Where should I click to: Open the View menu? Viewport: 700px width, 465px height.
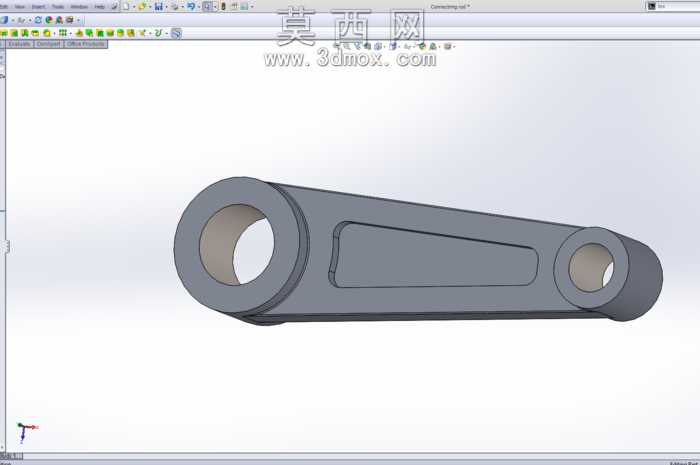click(x=20, y=7)
